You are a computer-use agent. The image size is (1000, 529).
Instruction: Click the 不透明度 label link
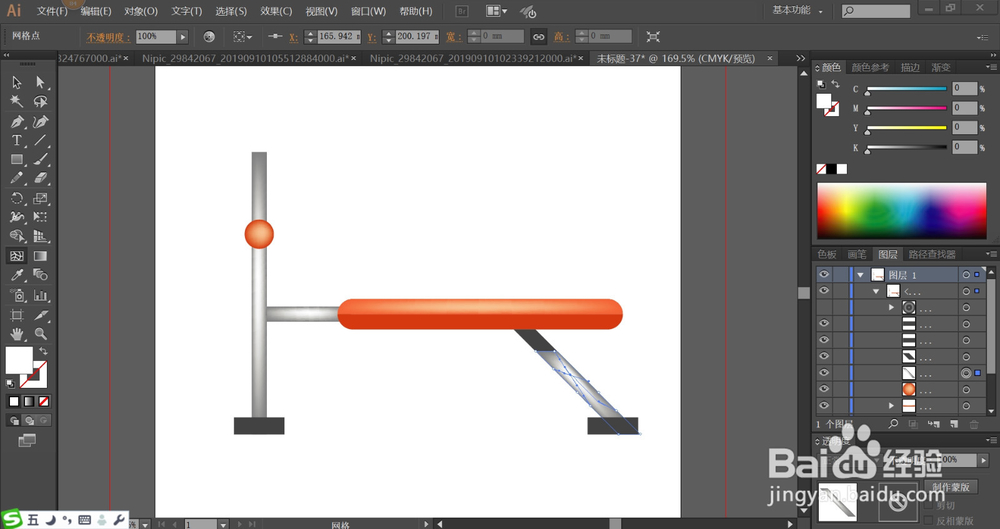(108, 37)
